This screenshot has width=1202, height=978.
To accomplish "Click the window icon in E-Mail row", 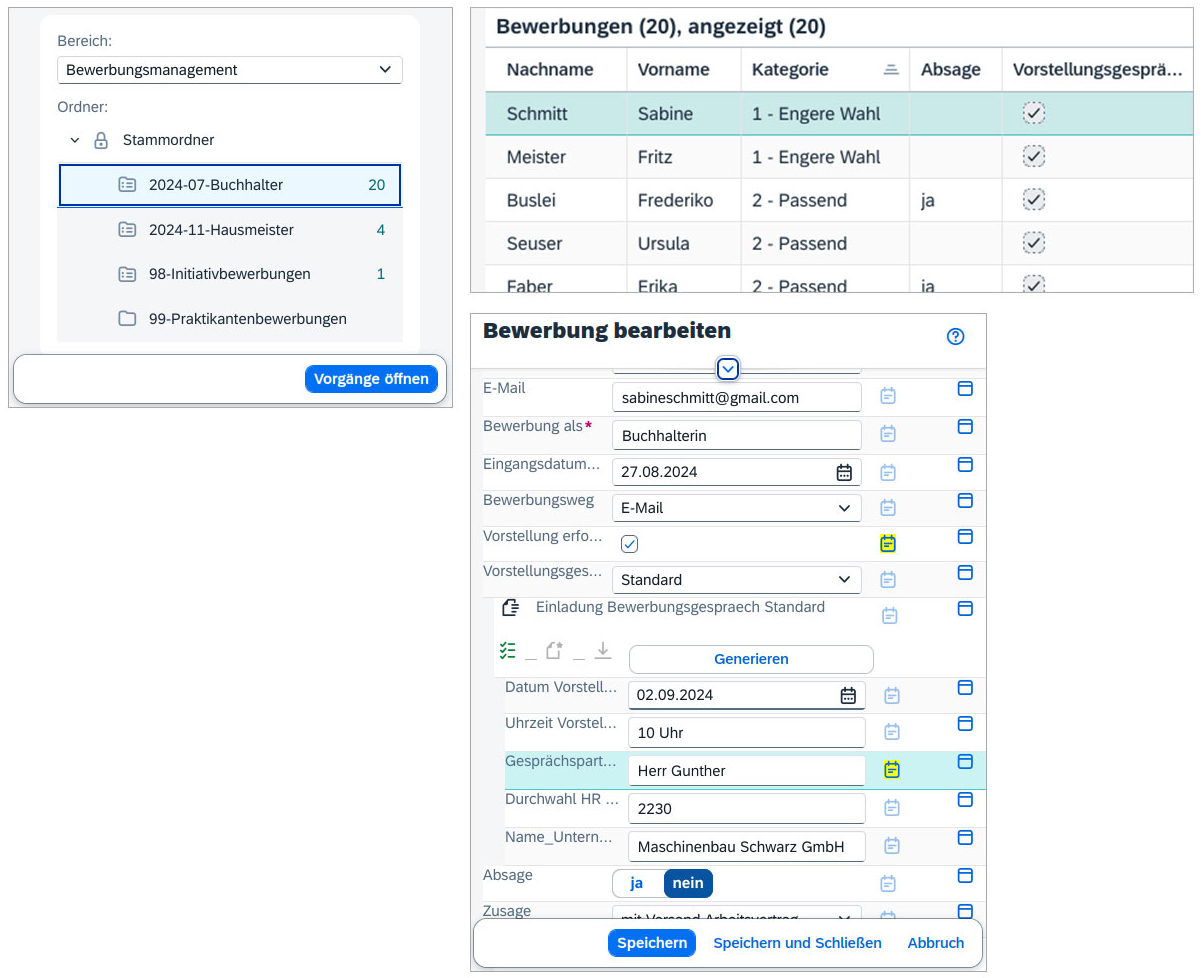I will point(965,389).
